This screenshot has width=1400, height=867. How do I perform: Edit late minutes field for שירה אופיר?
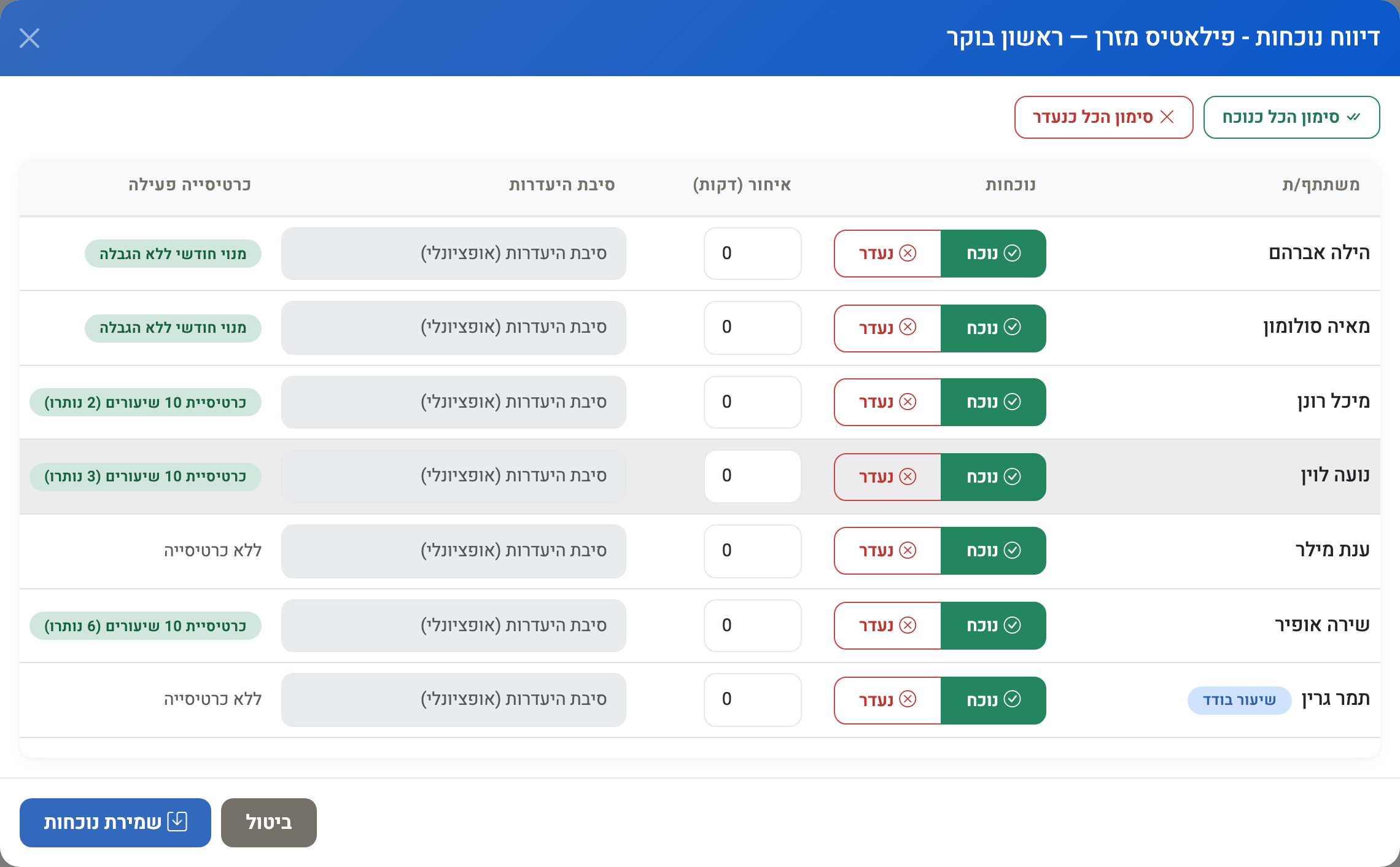(753, 626)
